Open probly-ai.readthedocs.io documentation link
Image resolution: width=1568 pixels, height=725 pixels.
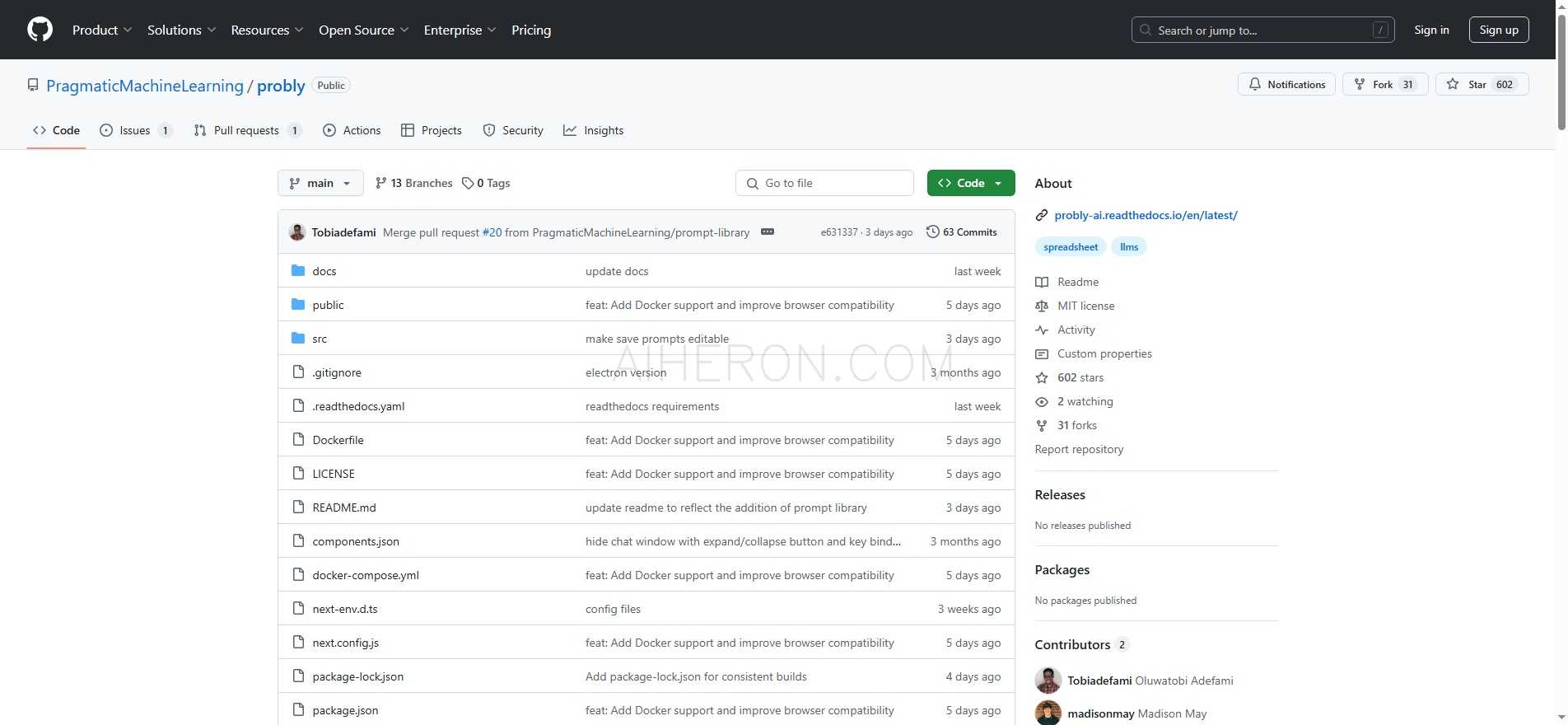click(x=1146, y=215)
